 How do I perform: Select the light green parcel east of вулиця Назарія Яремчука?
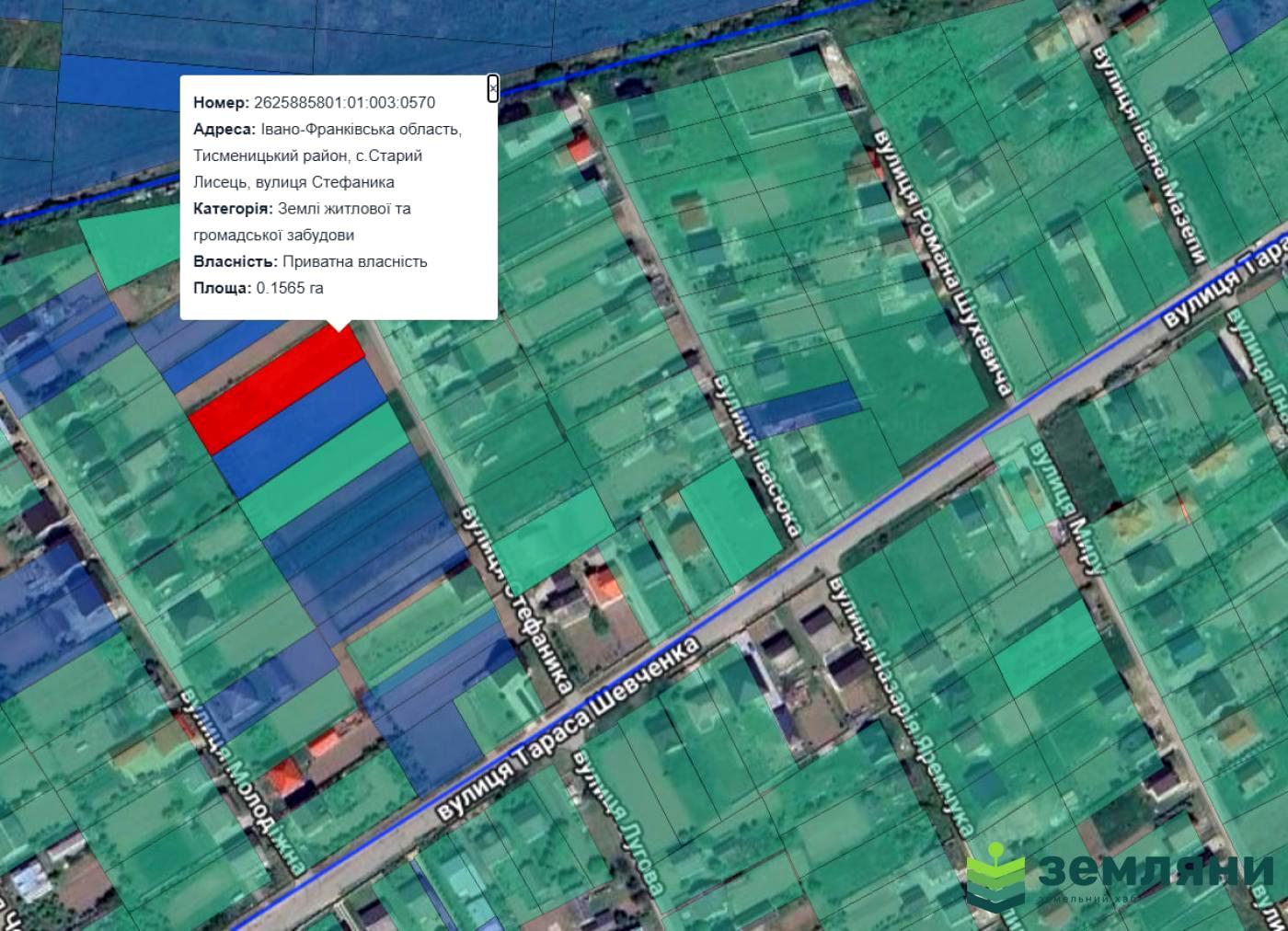click(x=1049, y=649)
